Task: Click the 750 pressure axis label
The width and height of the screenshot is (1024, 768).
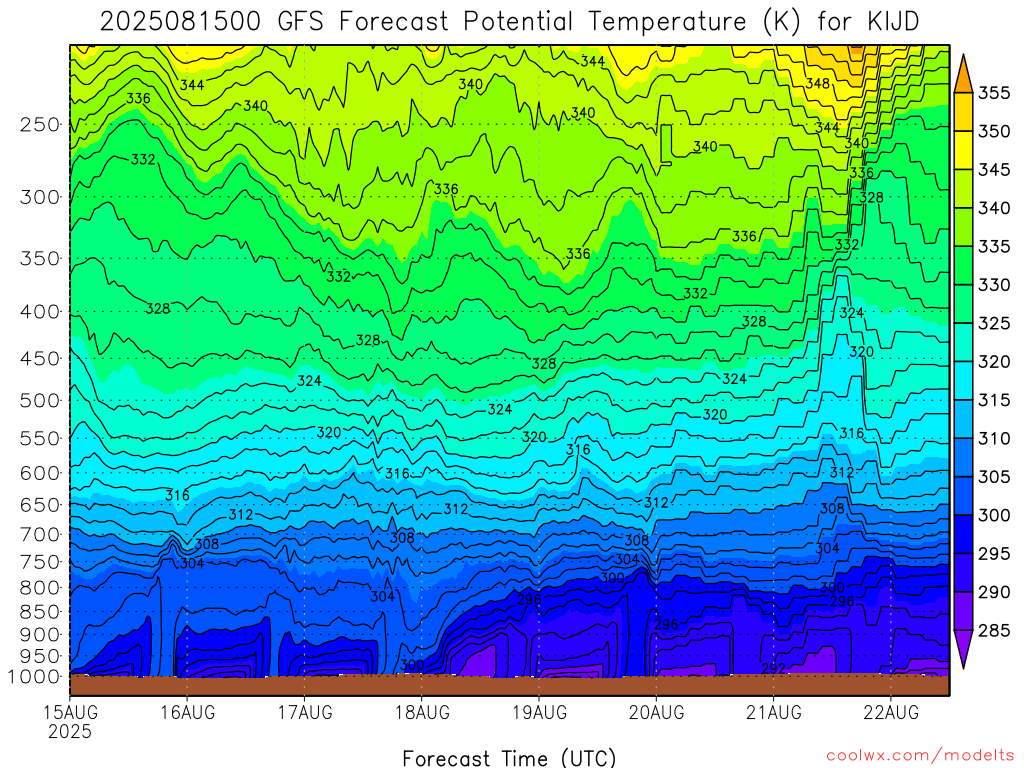Action: 40,562
